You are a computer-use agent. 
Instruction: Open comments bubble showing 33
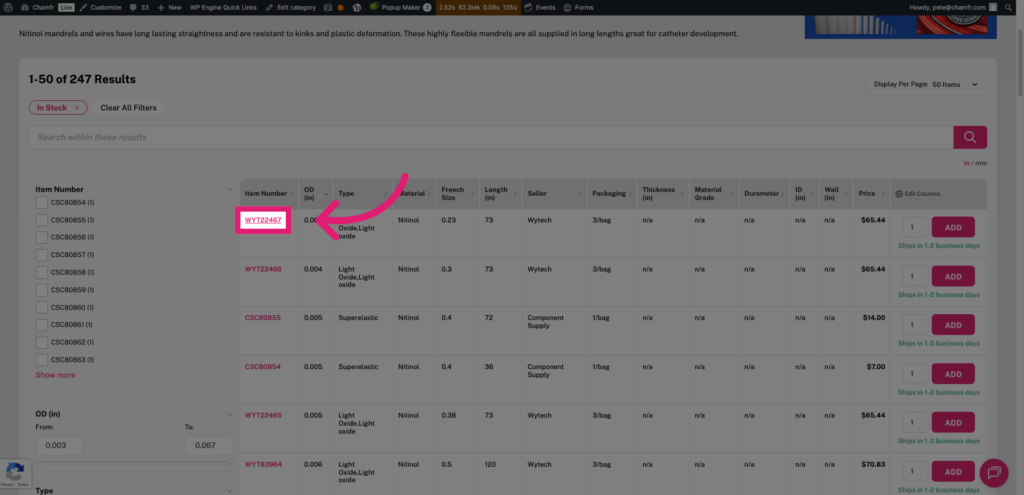(138, 7)
